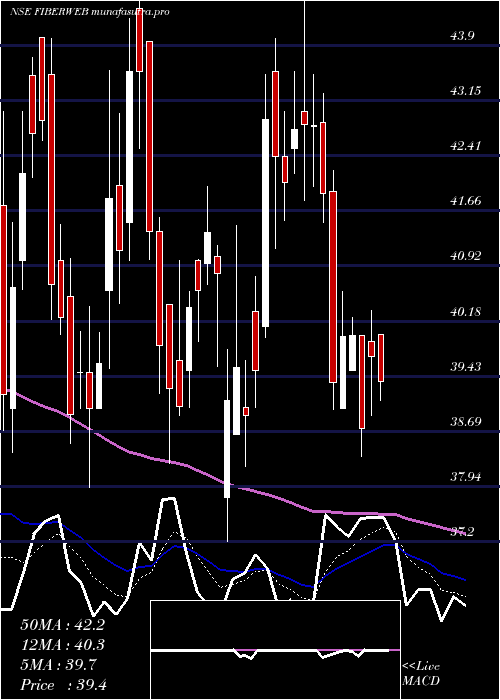Select the 39.43 price axis label

click(x=466, y=367)
